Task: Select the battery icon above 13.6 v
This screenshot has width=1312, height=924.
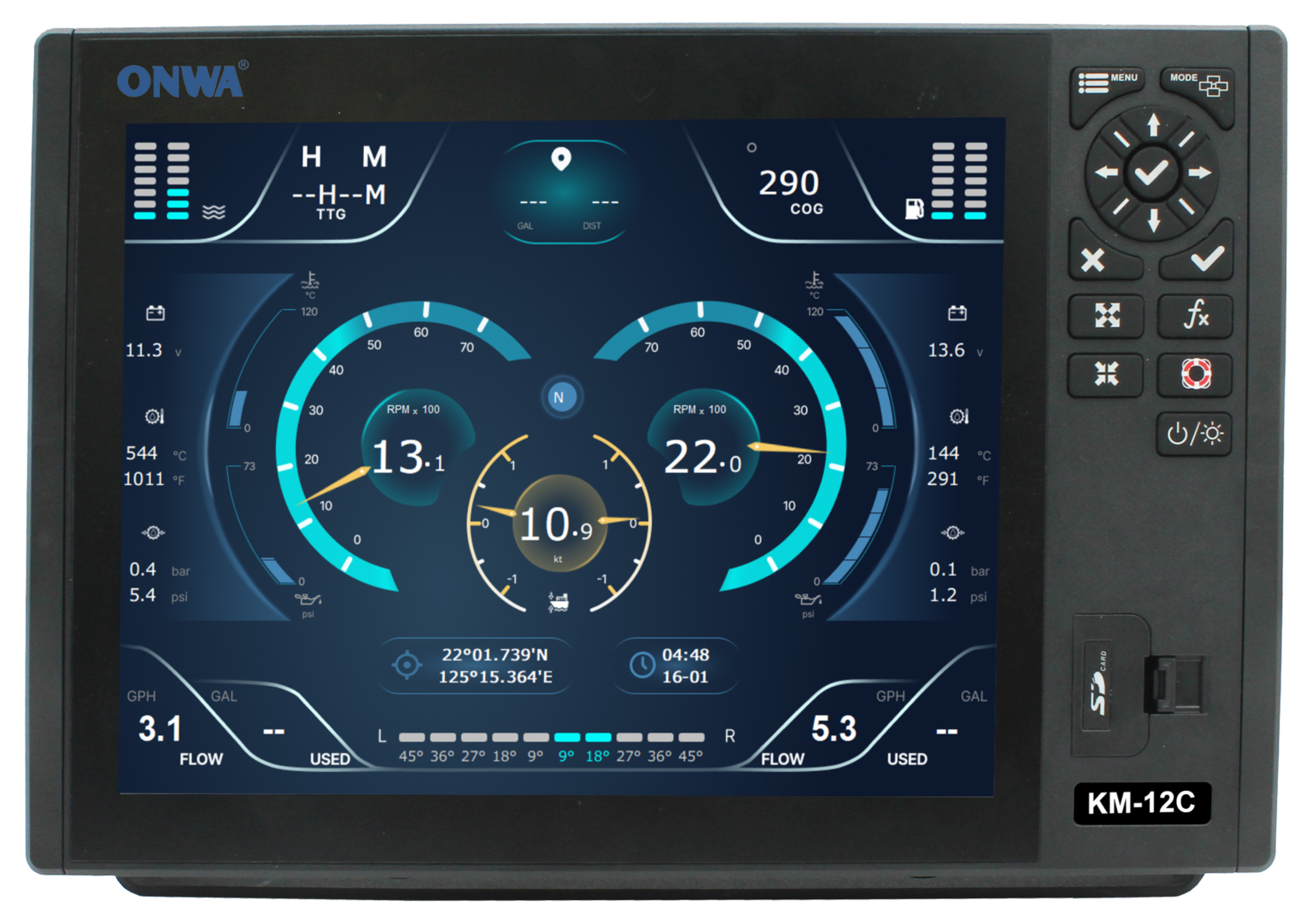Action: (958, 313)
